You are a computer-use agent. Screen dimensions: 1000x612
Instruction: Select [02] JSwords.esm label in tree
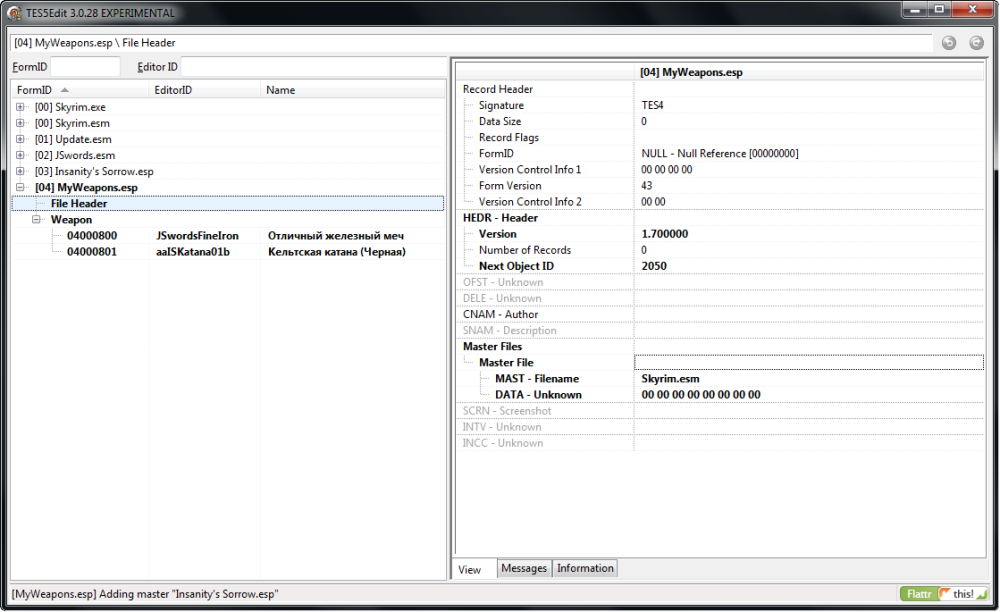(75, 155)
